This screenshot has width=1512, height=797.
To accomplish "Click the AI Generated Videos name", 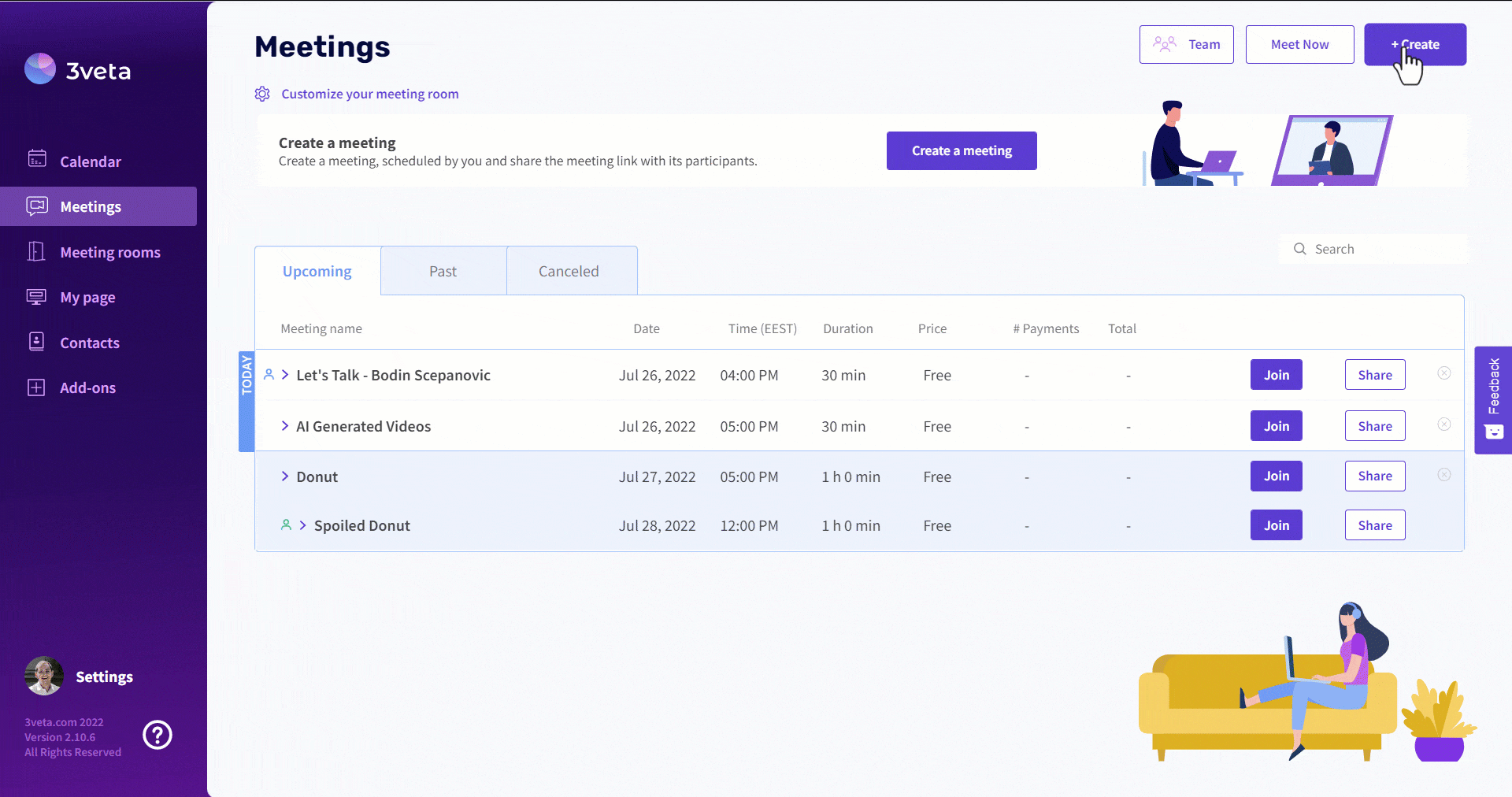I will (364, 426).
